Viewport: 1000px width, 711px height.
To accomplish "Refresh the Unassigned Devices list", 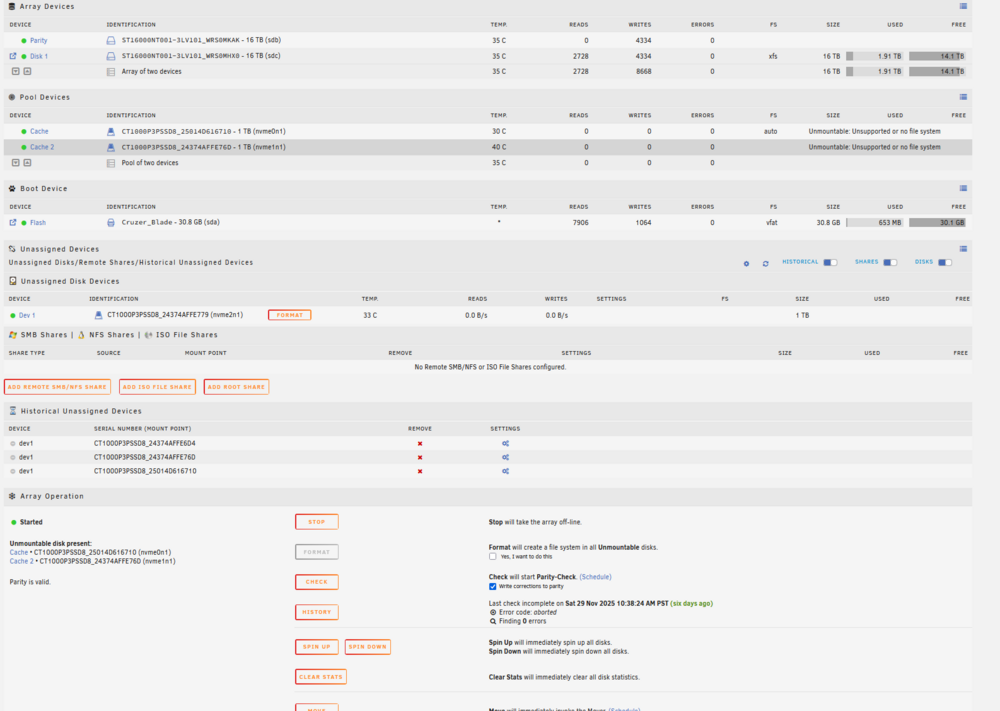I will coord(765,263).
